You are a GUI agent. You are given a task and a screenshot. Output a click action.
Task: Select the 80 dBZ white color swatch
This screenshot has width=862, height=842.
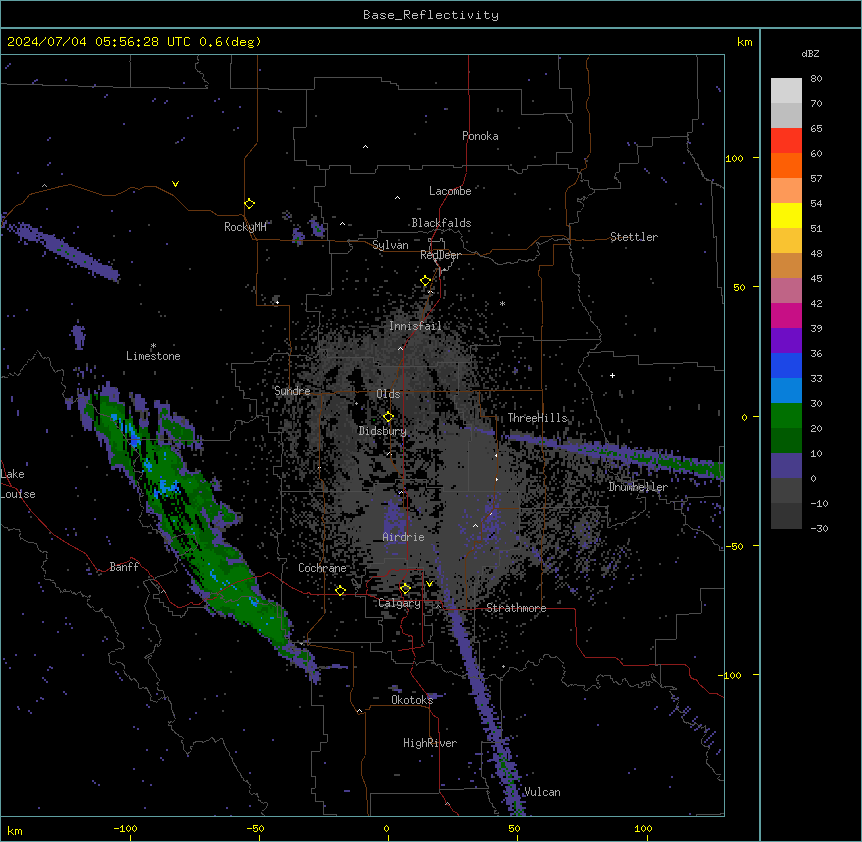[786, 91]
